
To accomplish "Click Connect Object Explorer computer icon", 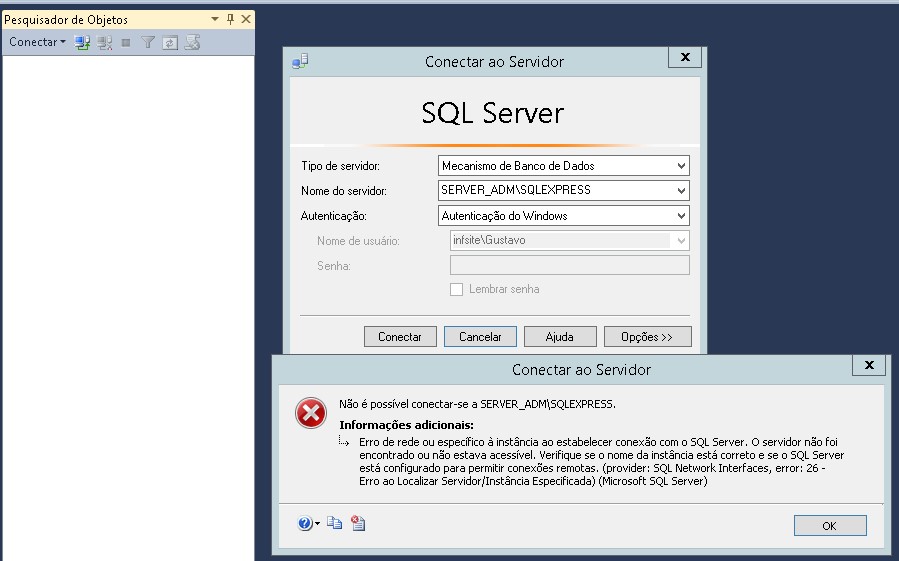I will click(x=83, y=42).
